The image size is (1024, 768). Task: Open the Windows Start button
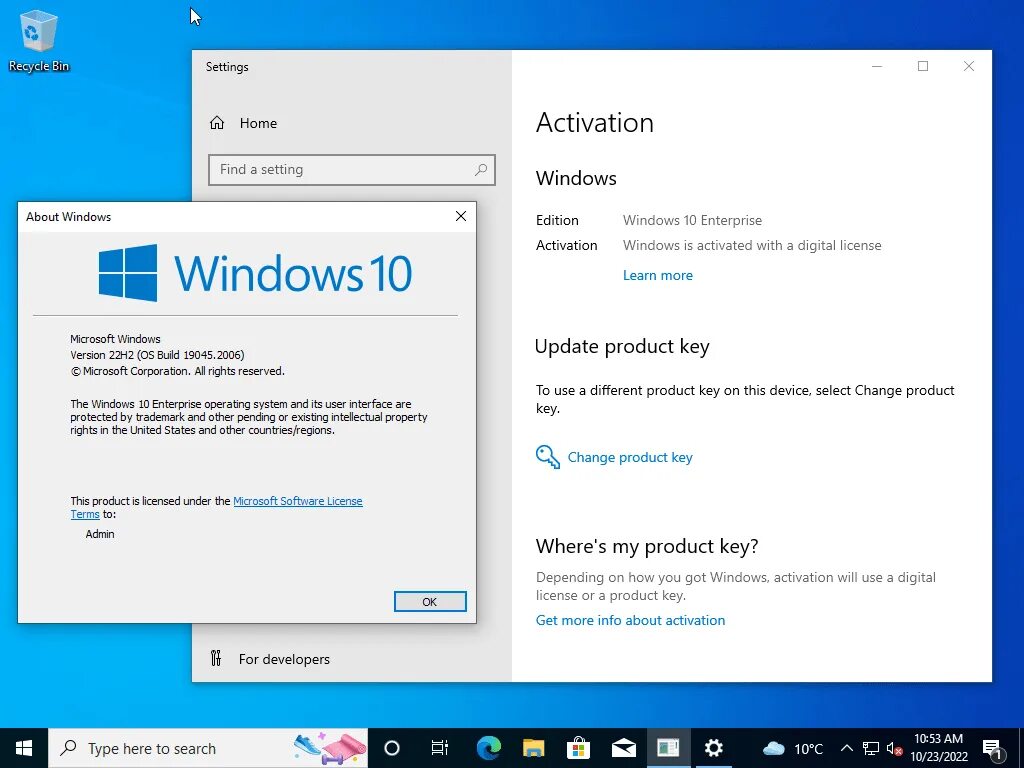click(24, 748)
